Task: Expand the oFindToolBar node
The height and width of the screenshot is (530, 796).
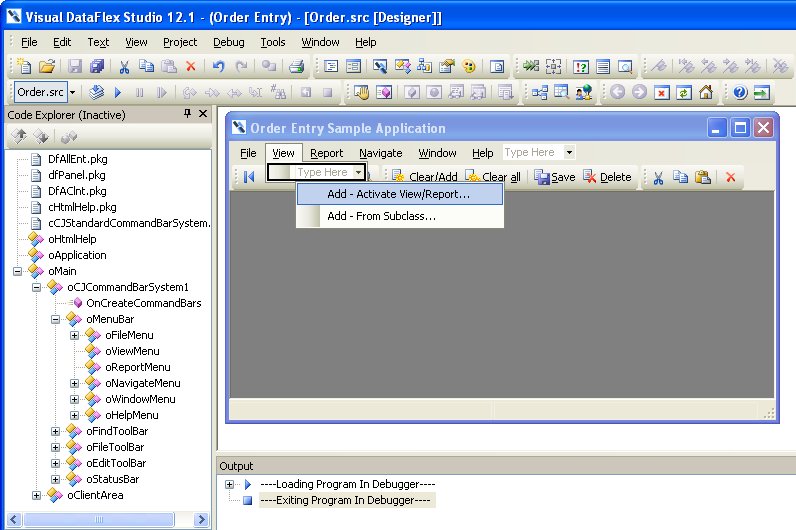Action: point(56,432)
